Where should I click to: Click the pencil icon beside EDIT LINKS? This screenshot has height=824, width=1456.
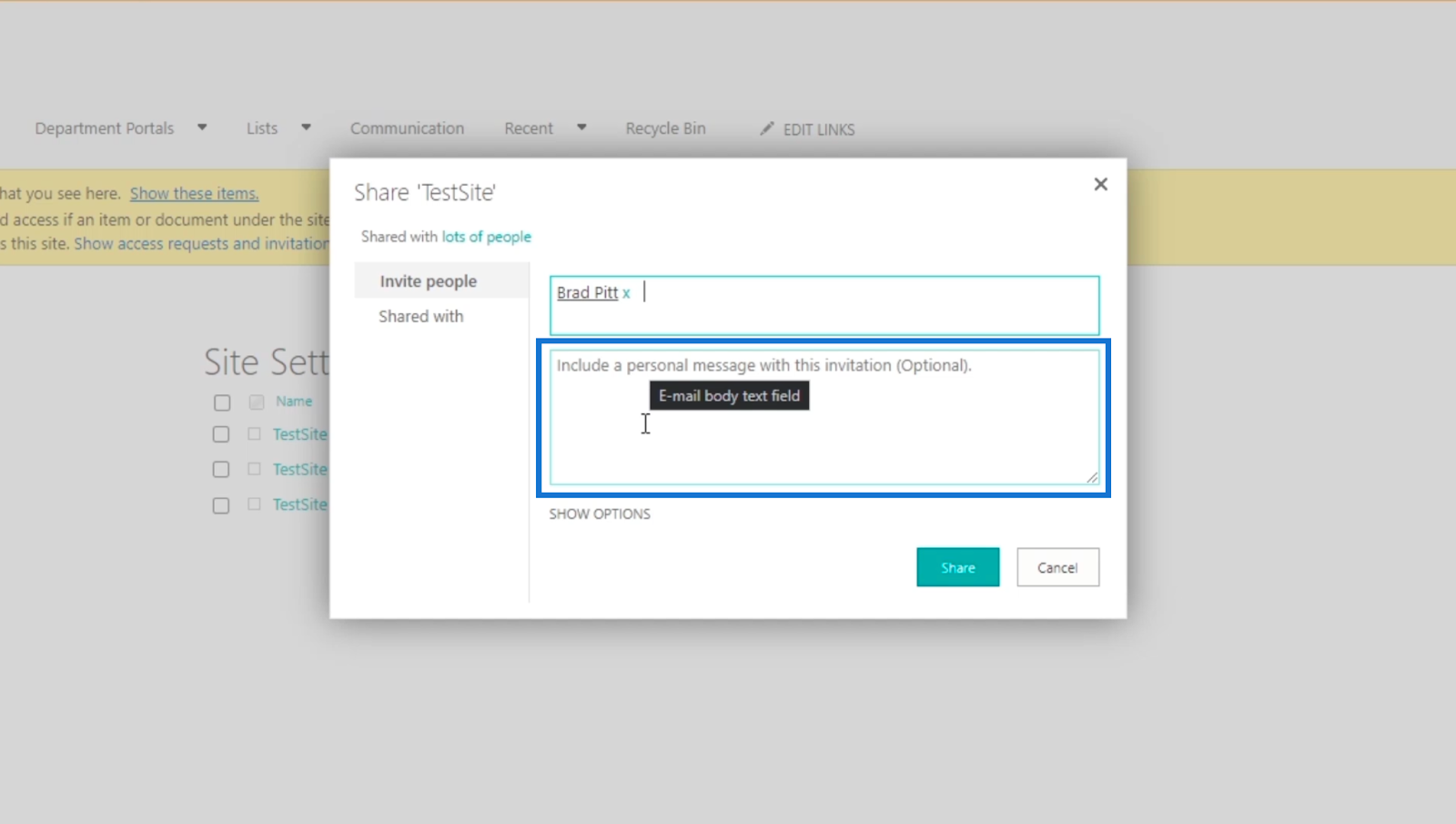[767, 128]
